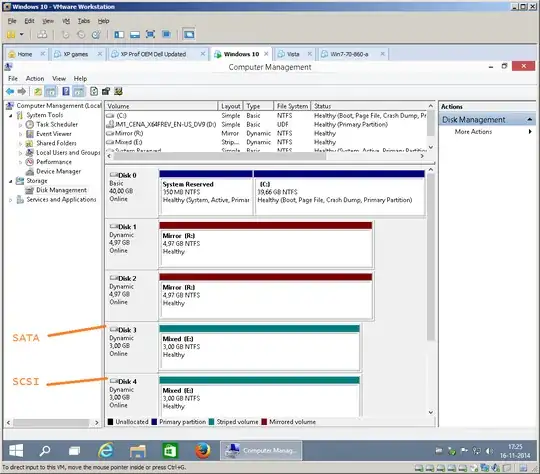Open the Windows Start button
The width and height of the screenshot is (540, 474).
(x=16, y=450)
